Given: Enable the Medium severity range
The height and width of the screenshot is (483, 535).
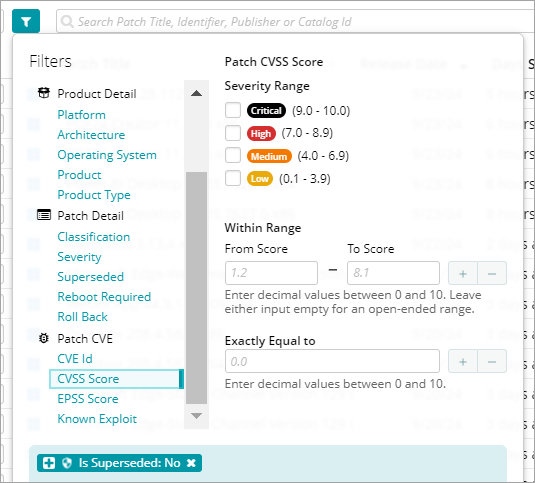Looking at the screenshot, I should click(233, 156).
